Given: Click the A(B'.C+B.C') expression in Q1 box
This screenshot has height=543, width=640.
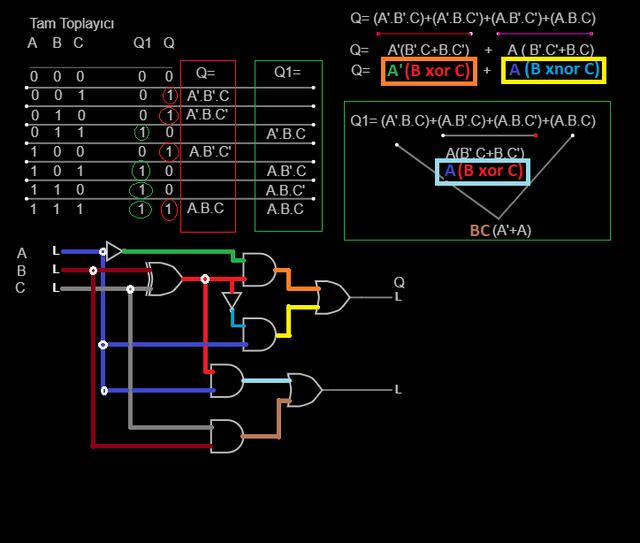Looking at the screenshot, I should pos(485,153).
